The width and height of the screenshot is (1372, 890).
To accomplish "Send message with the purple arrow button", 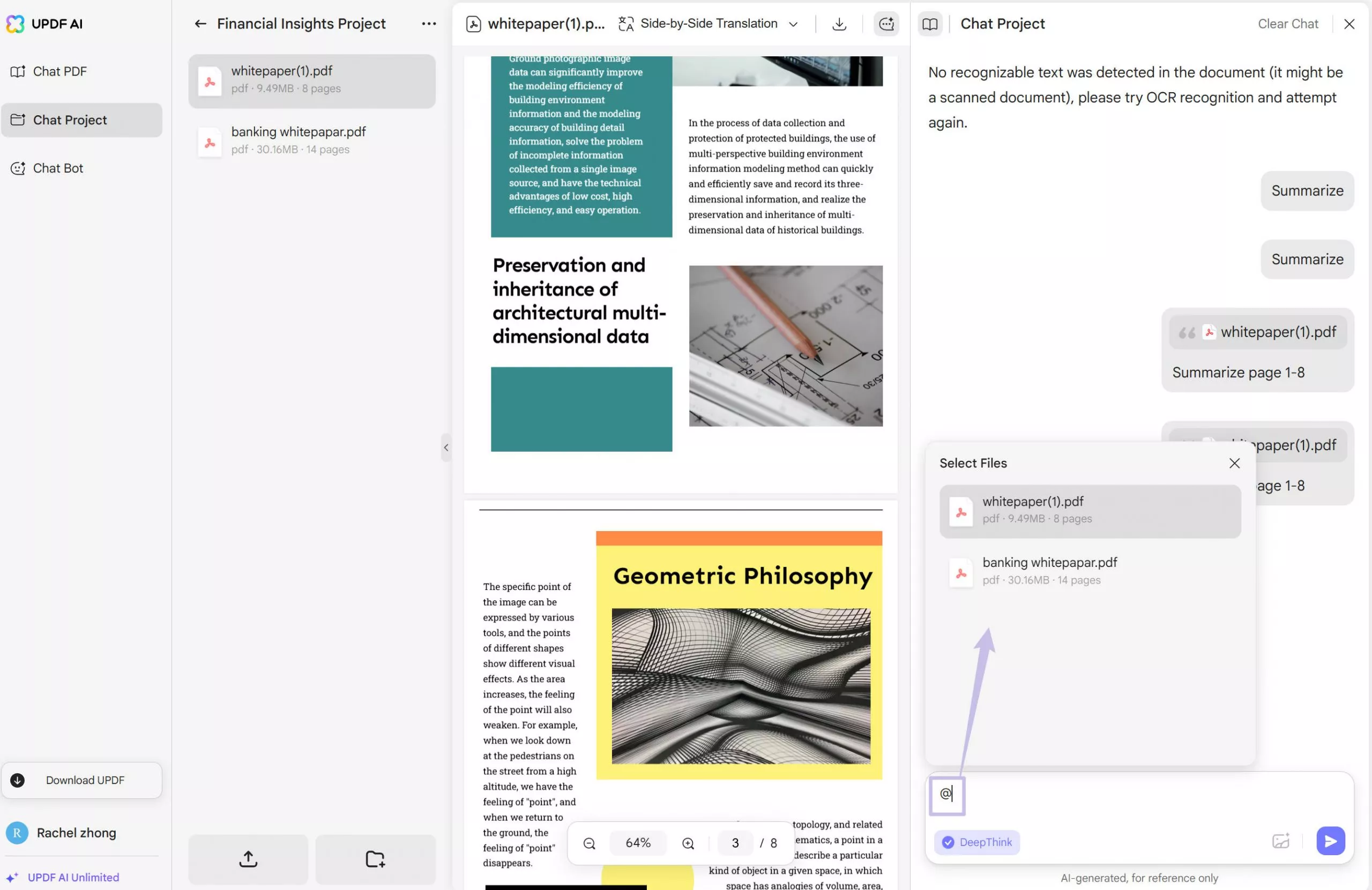I will (1330, 841).
